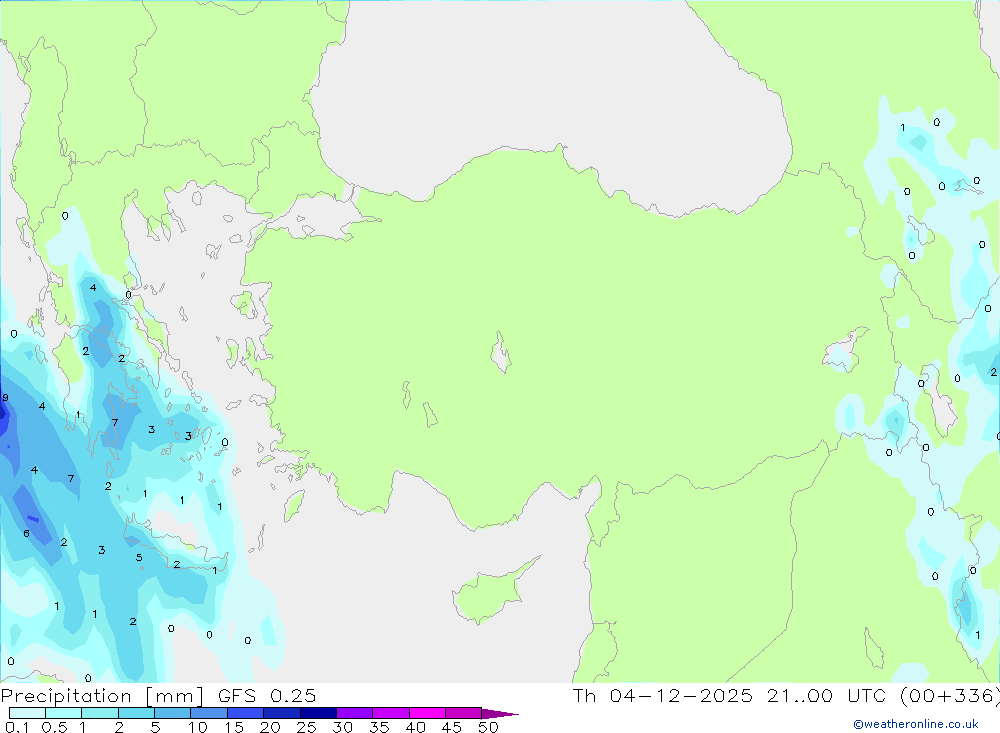Click the '35' legend scale label
This screenshot has height=733, width=1000.
[x=379, y=727]
